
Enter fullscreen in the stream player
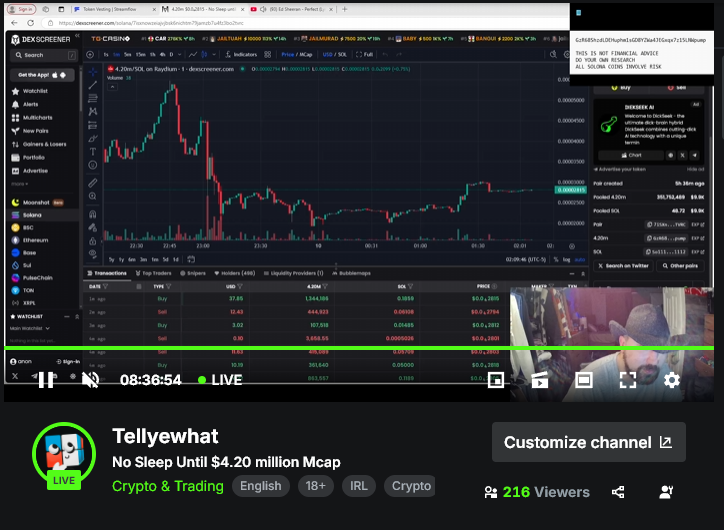[x=627, y=380]
